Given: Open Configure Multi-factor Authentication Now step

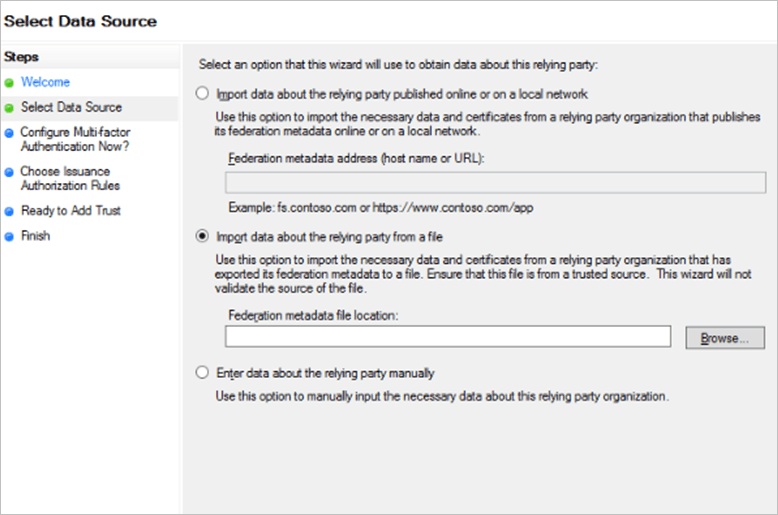Looking at the screenshot, I should coord(75,139).
